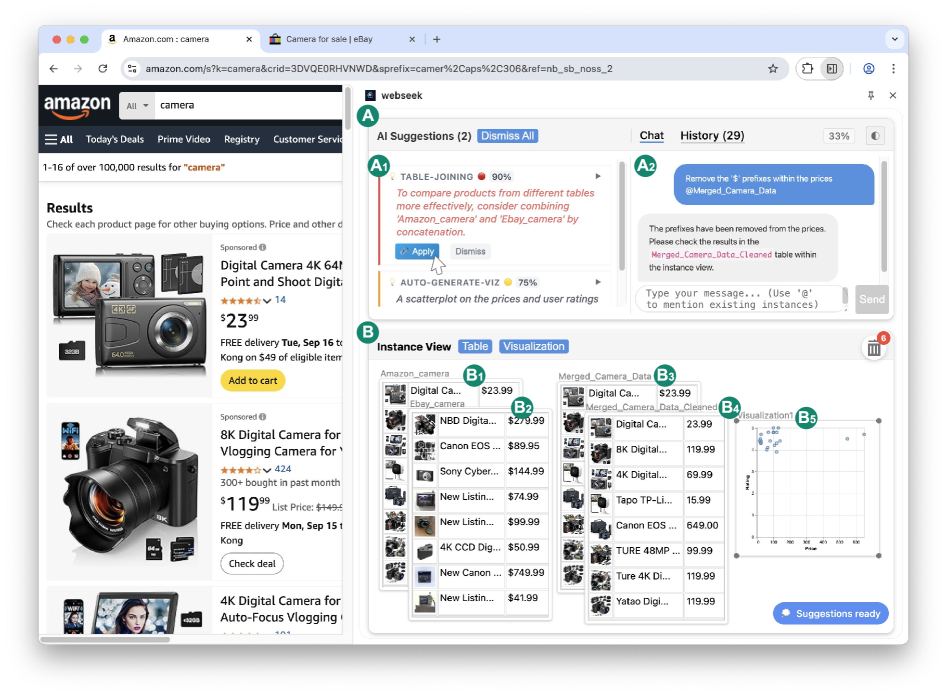Reload the page with the refresh icon
Screen dimensions: 947x695
pos(102,69)
